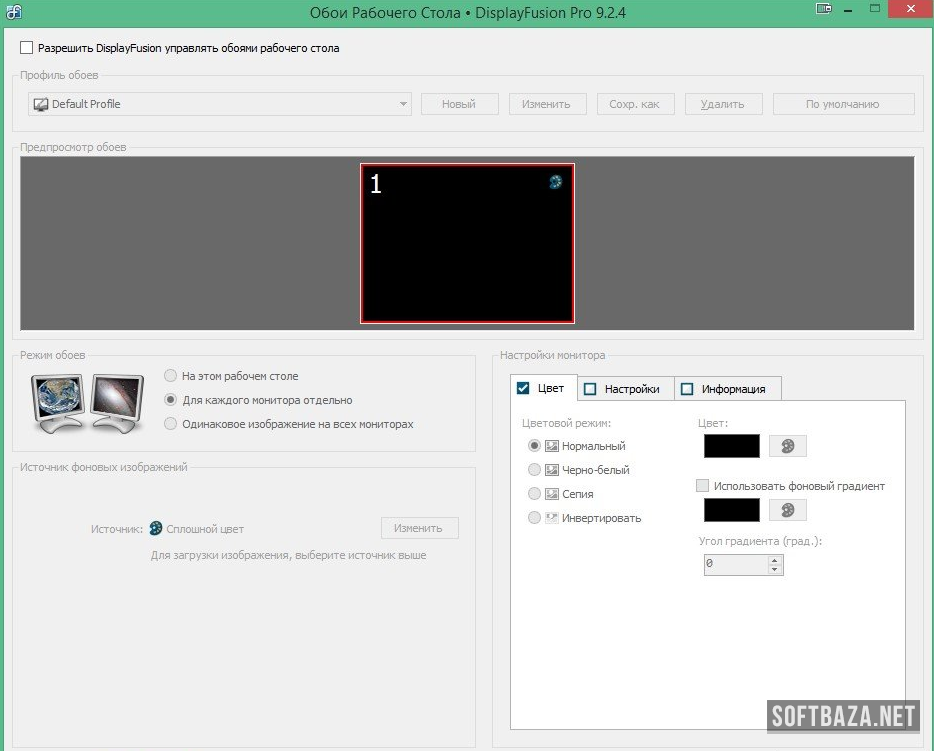Open the Default Profile dropdown
Image resolution: width=934 pixels, height=751 pixels.
[x=220, y=104]
